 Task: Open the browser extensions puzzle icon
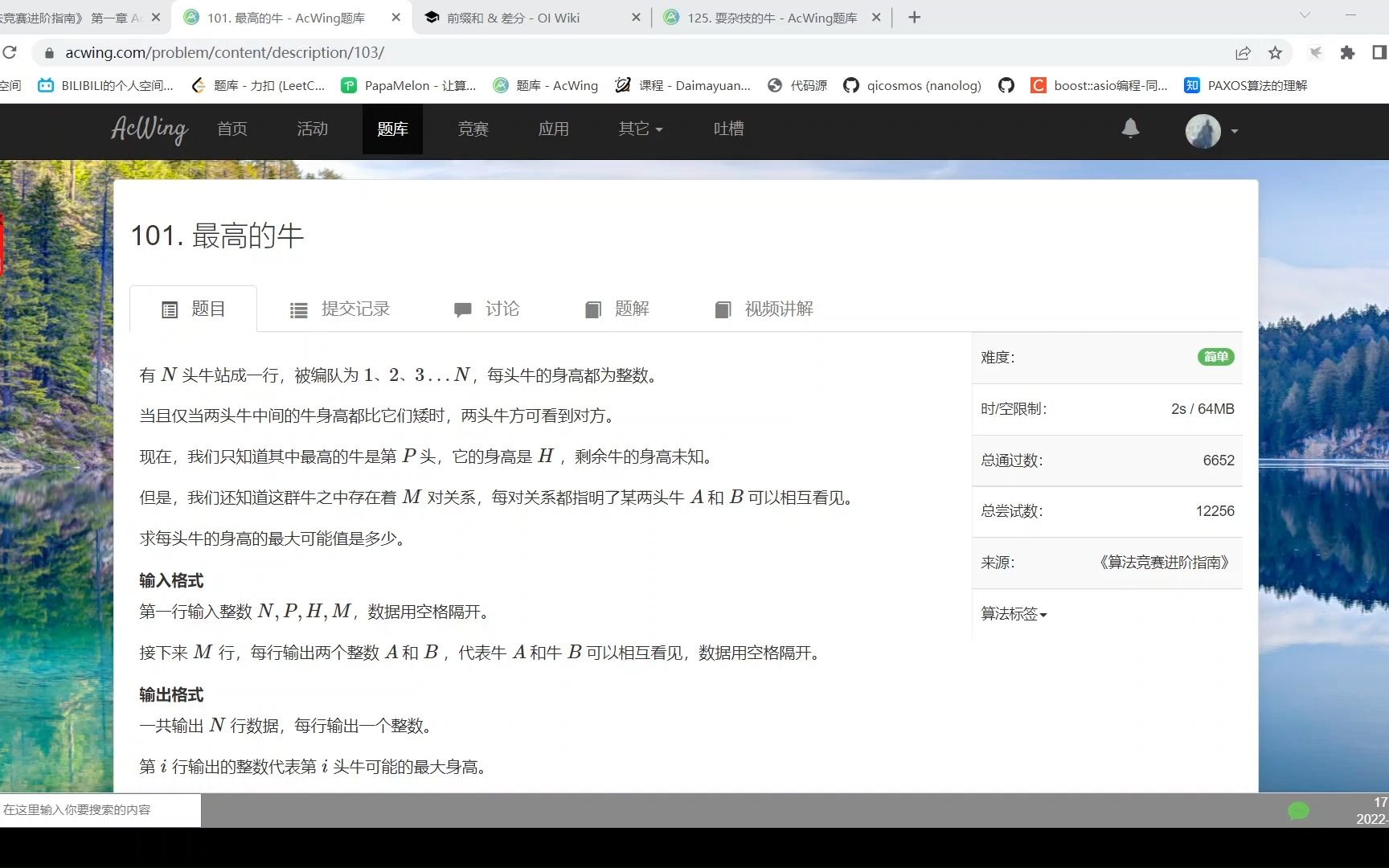(x=1347, y=52)
